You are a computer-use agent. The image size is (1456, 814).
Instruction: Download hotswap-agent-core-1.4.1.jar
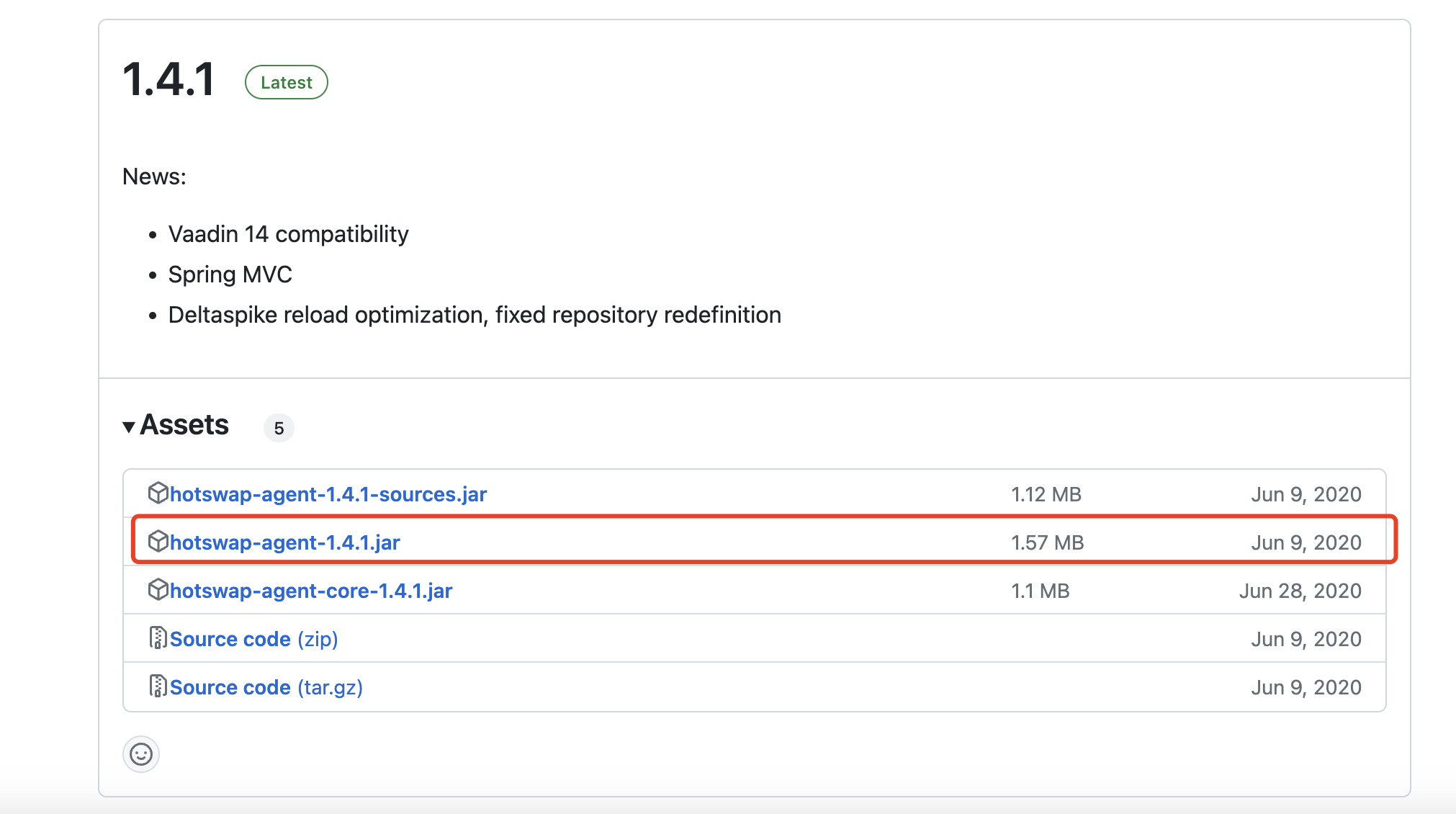coord(311,591)
